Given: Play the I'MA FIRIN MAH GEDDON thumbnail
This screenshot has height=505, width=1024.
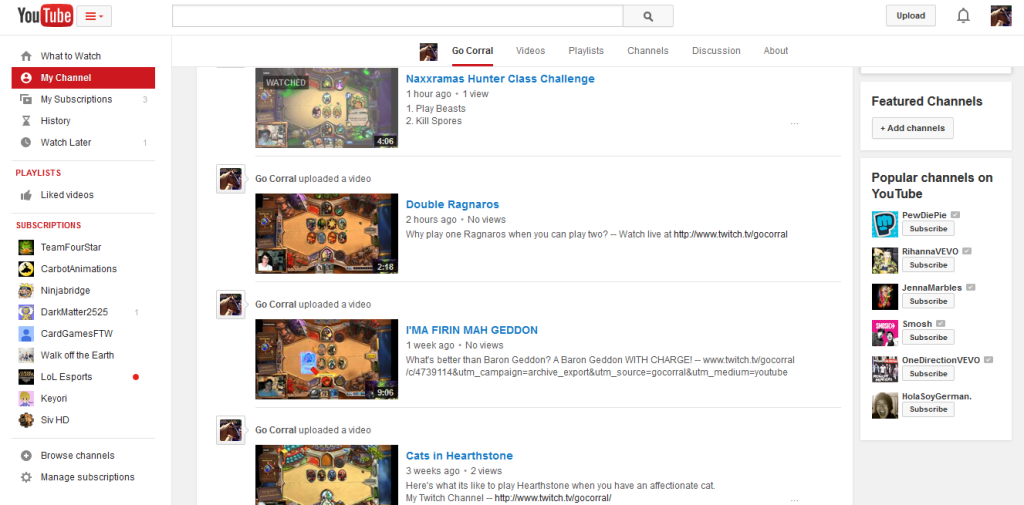Looking at the screenshot, I should [327, 359].
